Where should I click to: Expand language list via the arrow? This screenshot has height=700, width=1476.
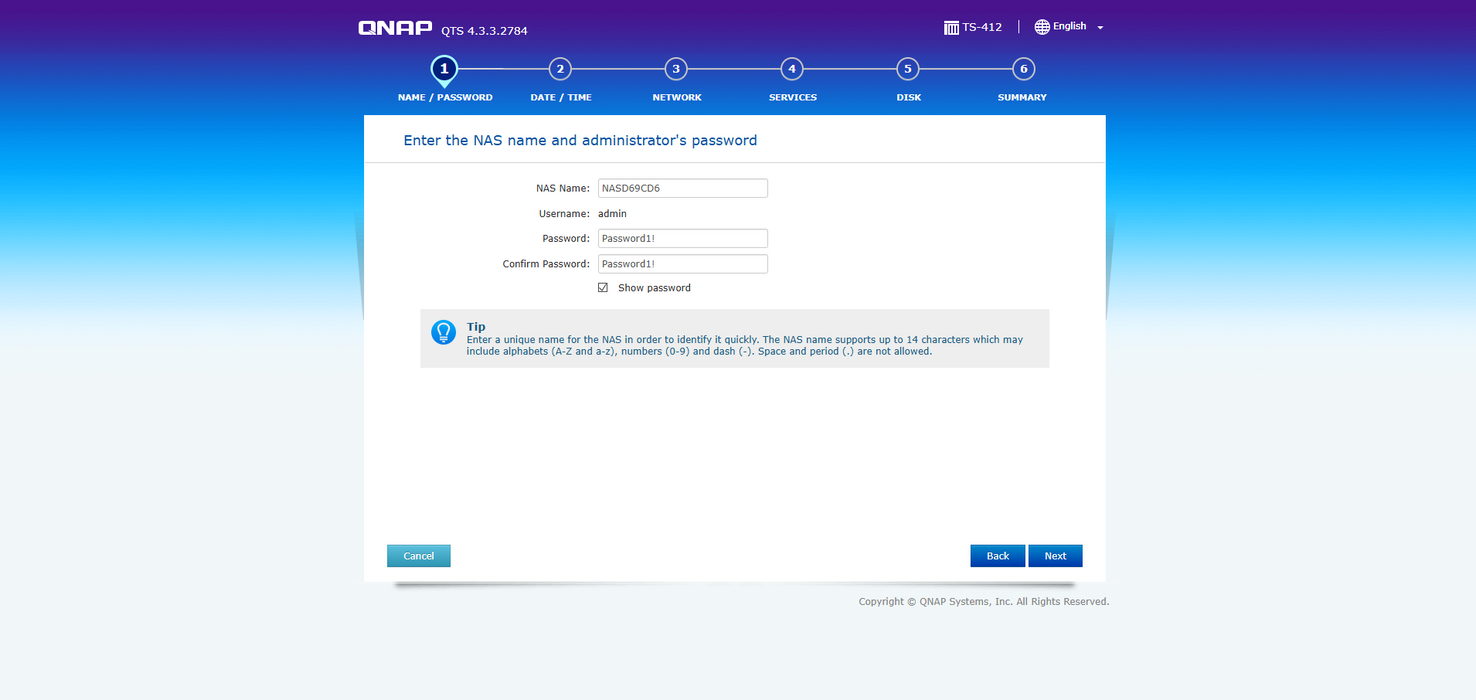1100,28
